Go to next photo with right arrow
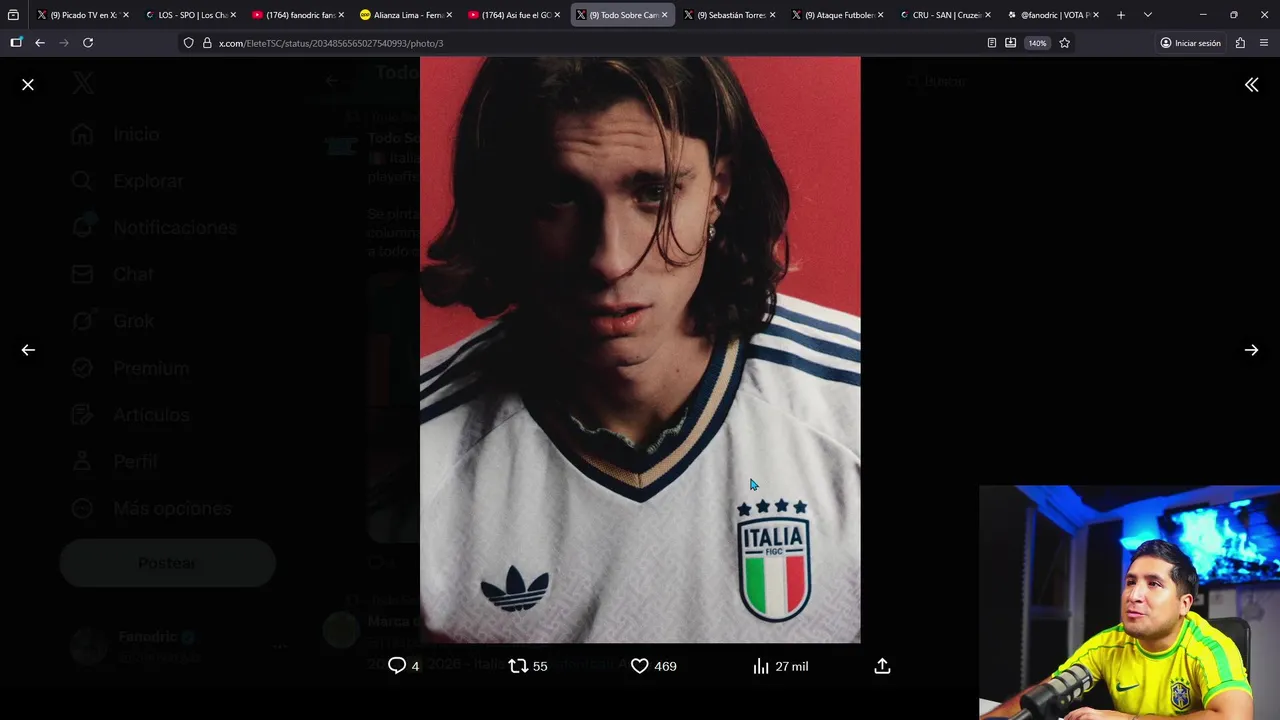 click(1251, 350)
